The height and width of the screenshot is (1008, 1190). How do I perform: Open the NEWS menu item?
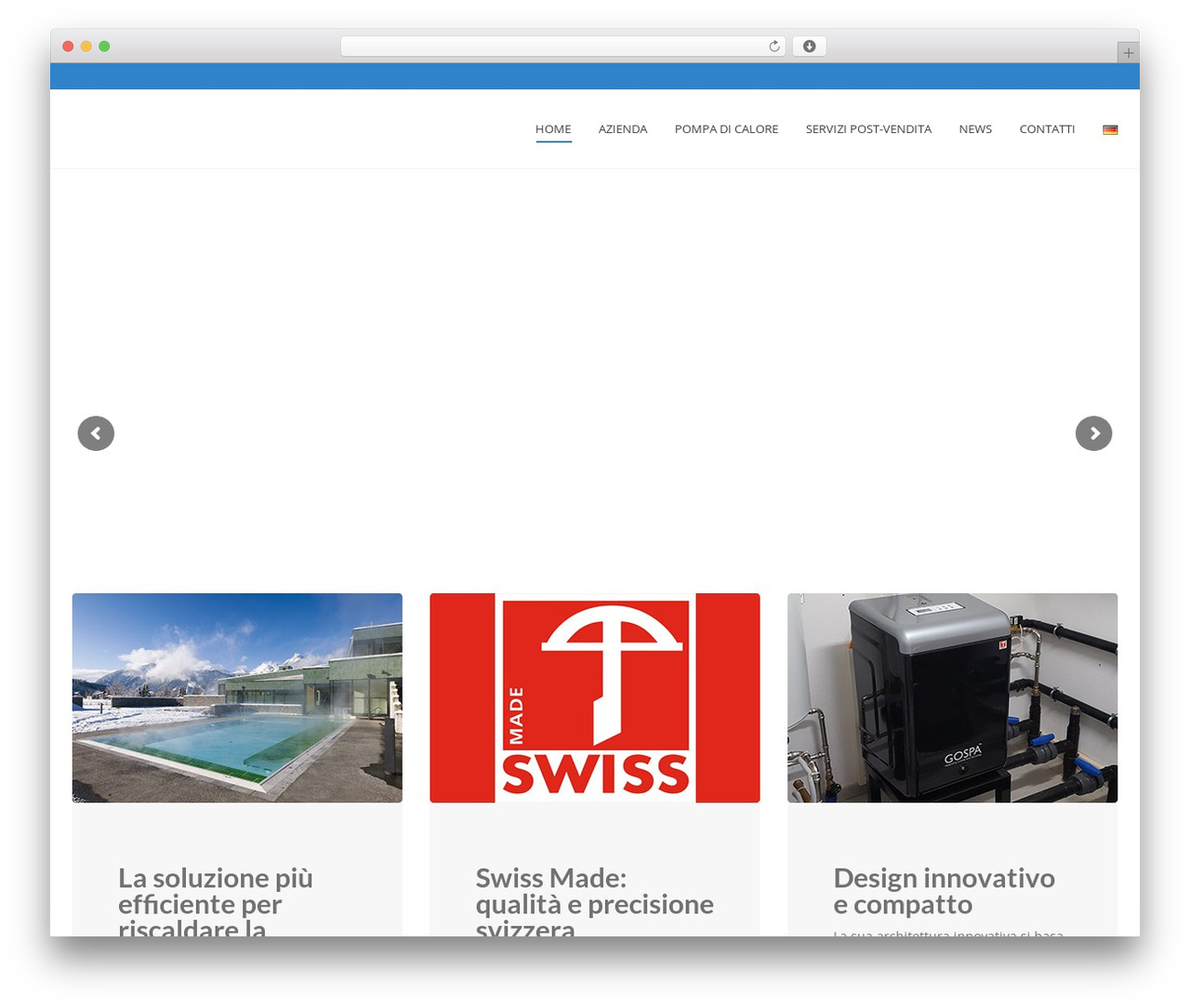[975, 129]
